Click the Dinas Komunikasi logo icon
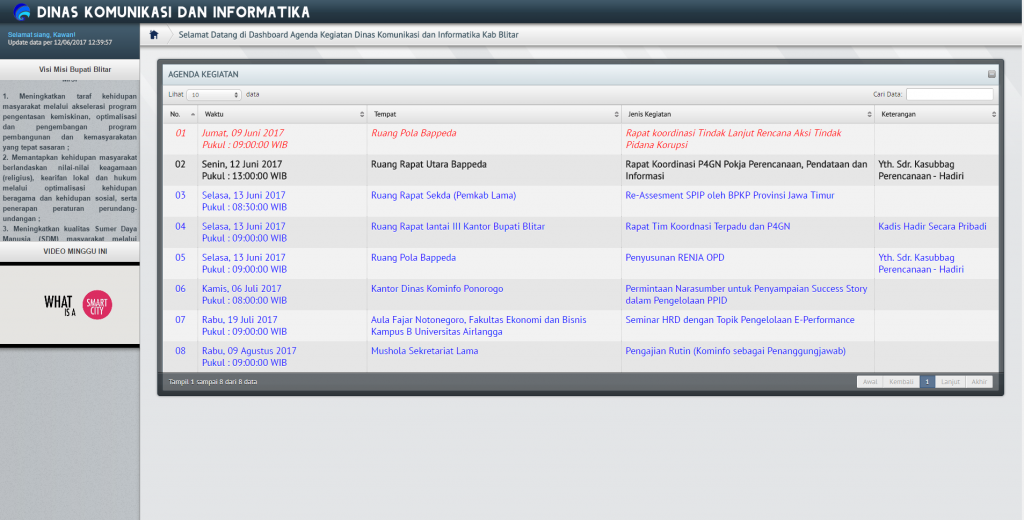1024x520 pixels. click(x=20, y=12)
